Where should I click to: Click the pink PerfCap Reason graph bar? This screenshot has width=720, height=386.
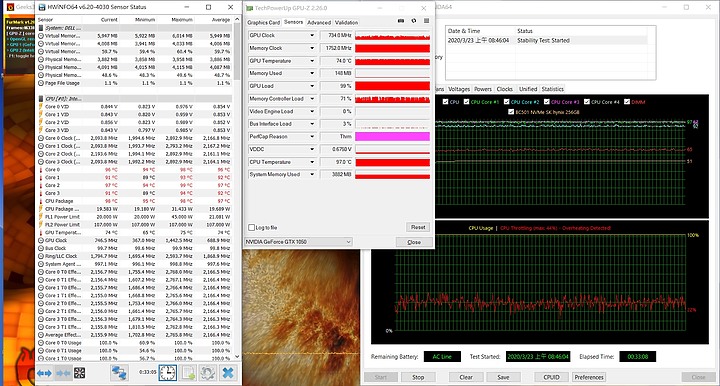(393, 136)
